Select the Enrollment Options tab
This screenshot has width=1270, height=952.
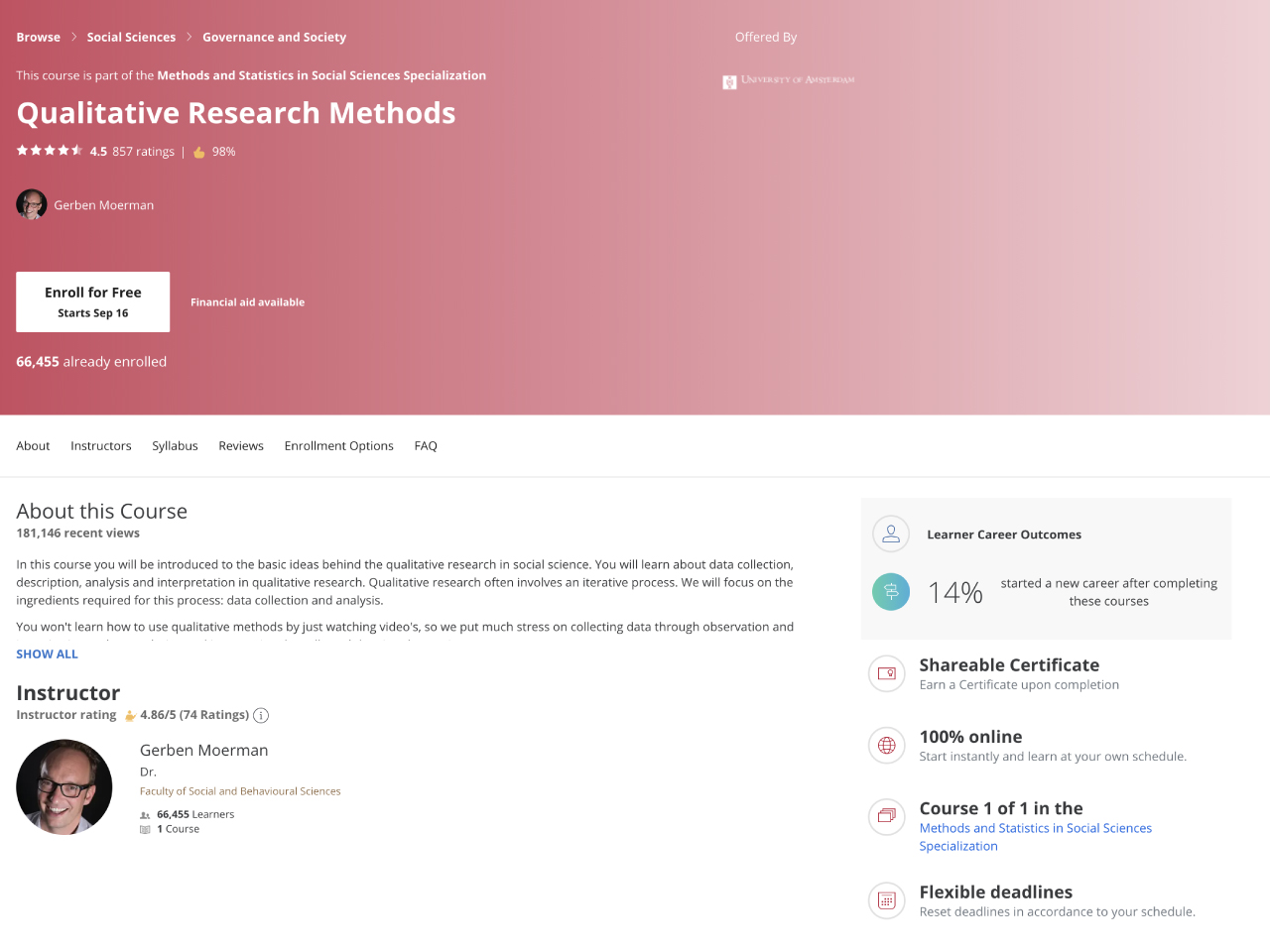point(339,446)
